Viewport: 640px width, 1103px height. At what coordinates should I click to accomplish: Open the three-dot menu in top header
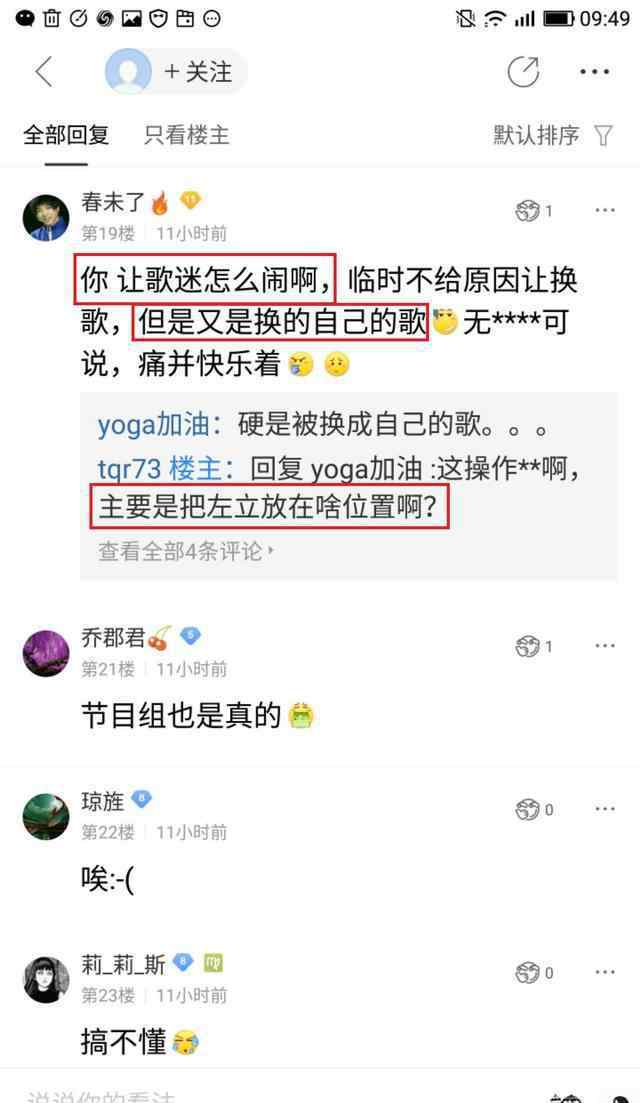[x=594, y=72]
